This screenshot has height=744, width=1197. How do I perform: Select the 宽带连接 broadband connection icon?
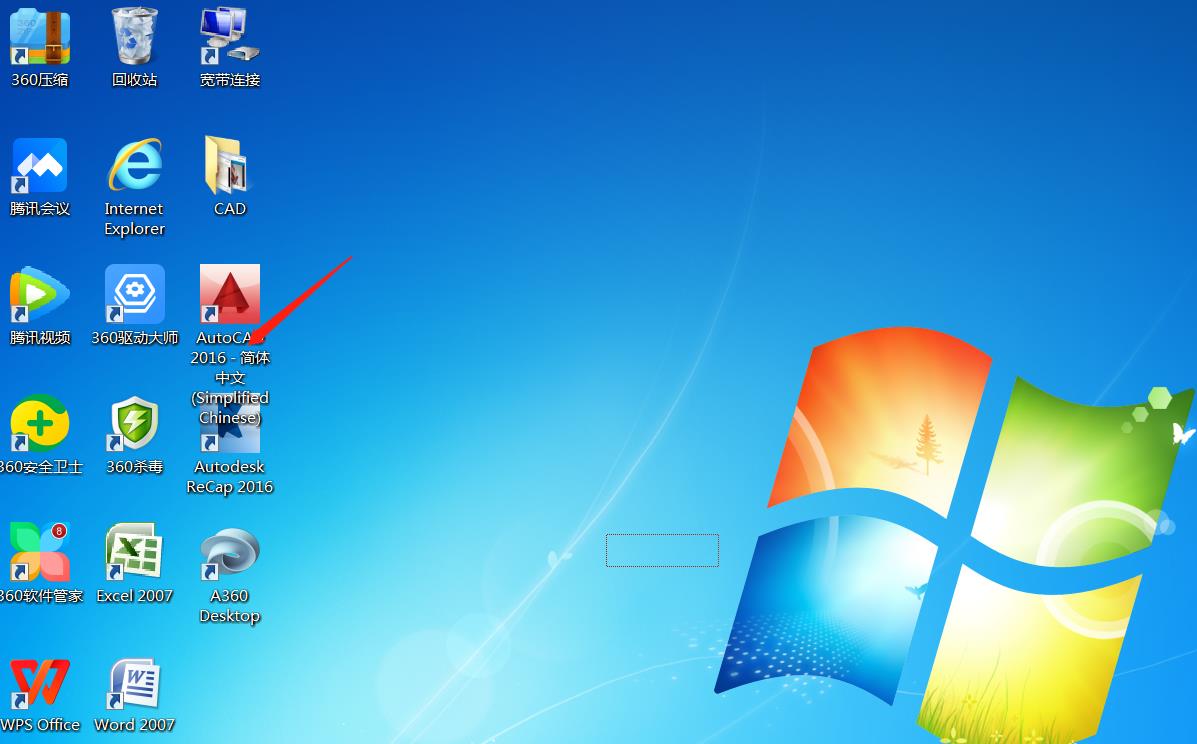[229, 38]
